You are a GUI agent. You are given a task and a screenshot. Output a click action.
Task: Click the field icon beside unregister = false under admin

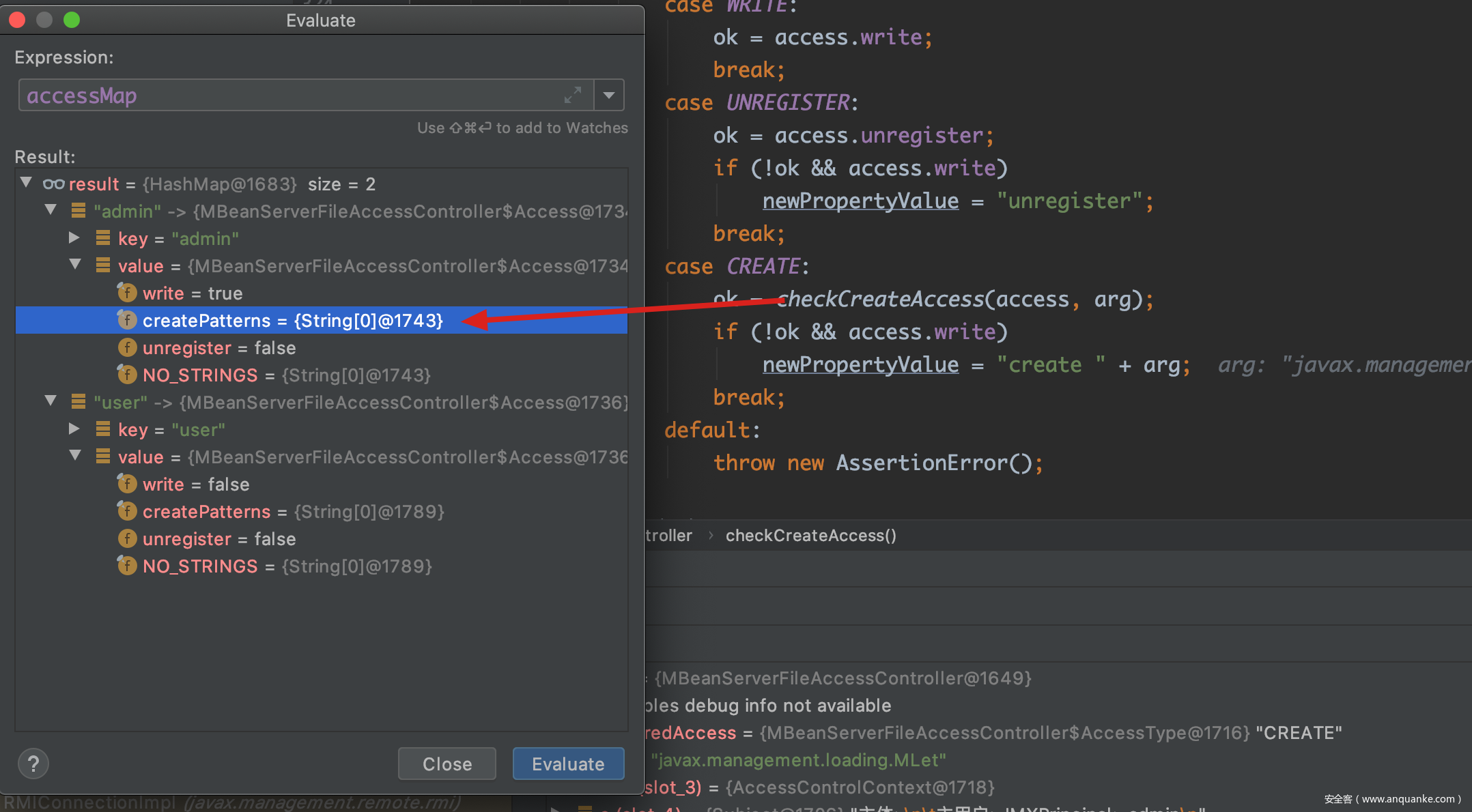click(x=127, y=348)
